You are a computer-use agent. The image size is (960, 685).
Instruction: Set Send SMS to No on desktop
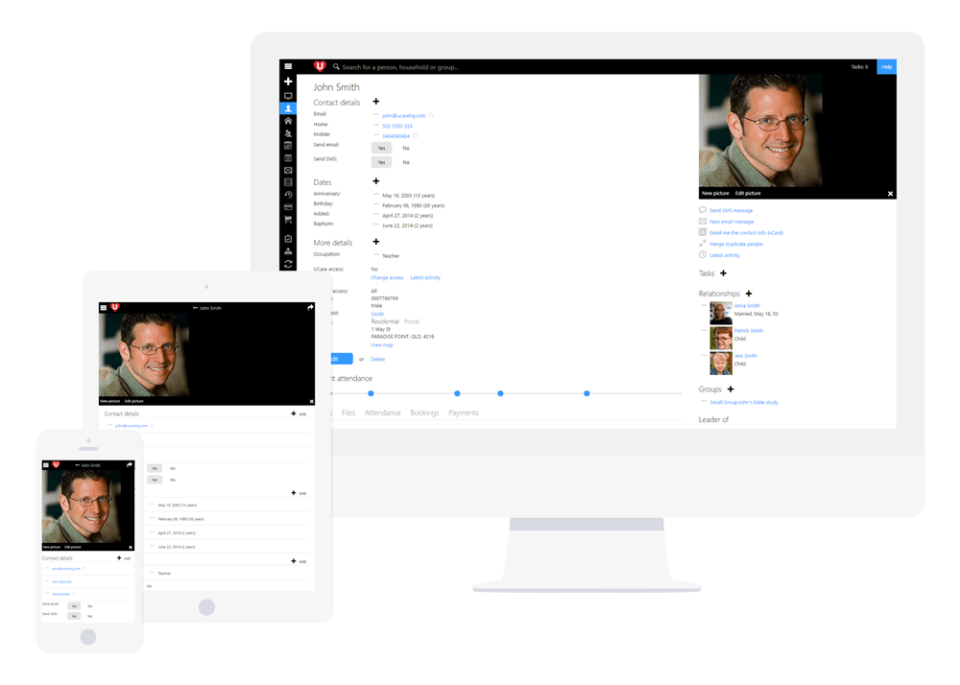(406, 162)
